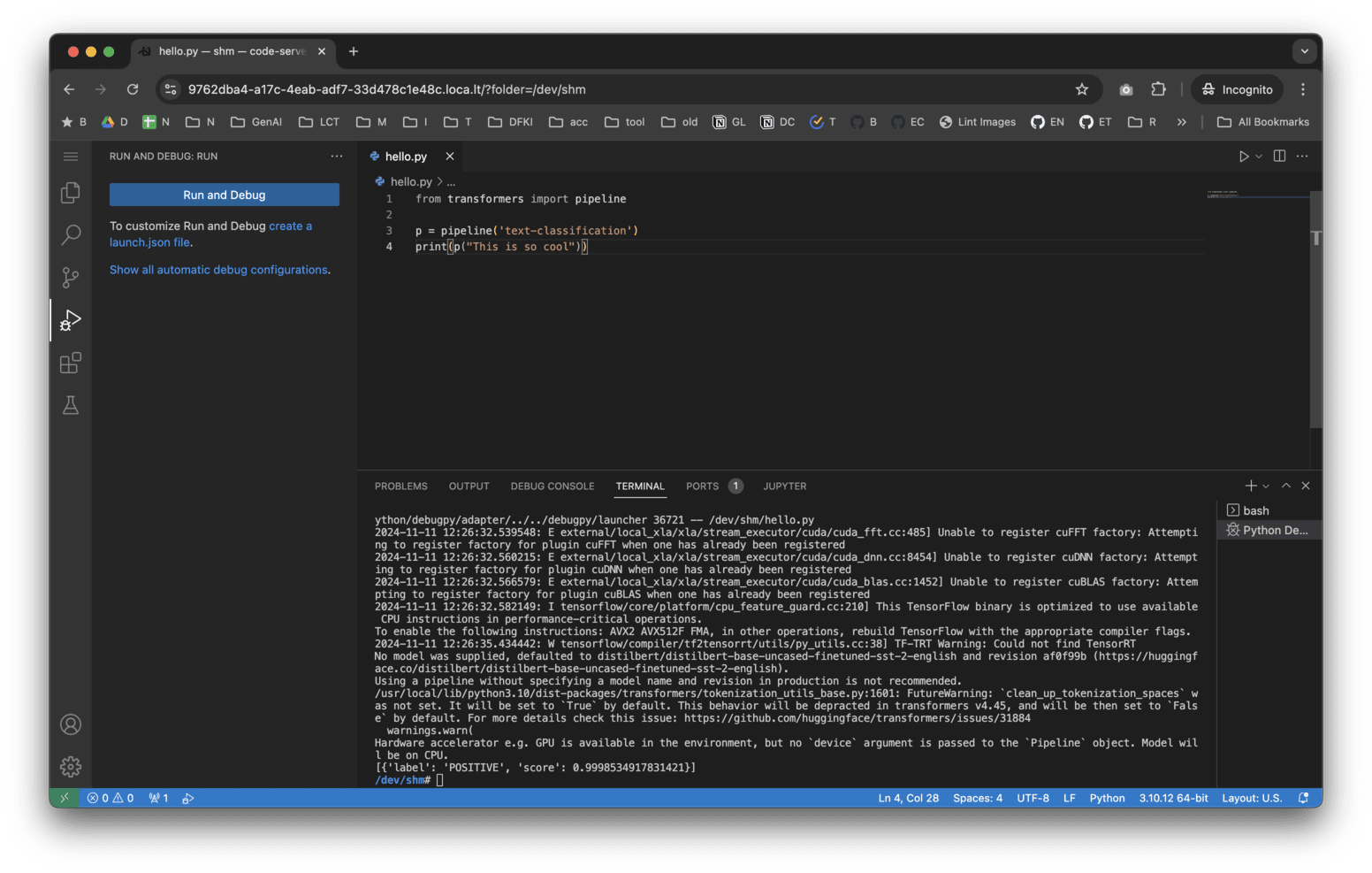Image resolution: width=1372 pixels, height=873 pixels.
Task: Change indentation via Spaces: 4 in status bar
Action: tap(977, 798)
